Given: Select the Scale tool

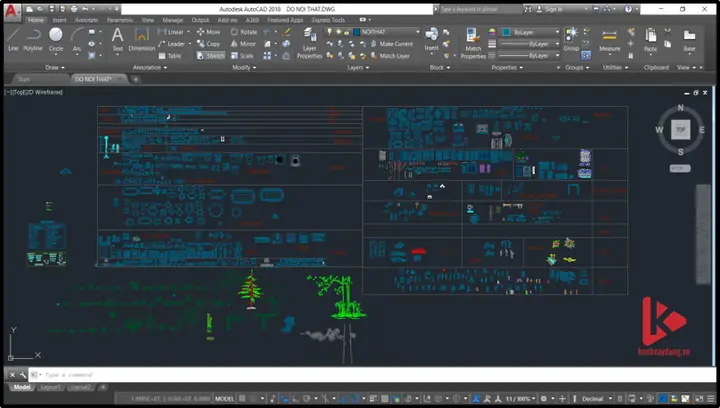Looking at the screenshot, I should [x=242, y=56].
